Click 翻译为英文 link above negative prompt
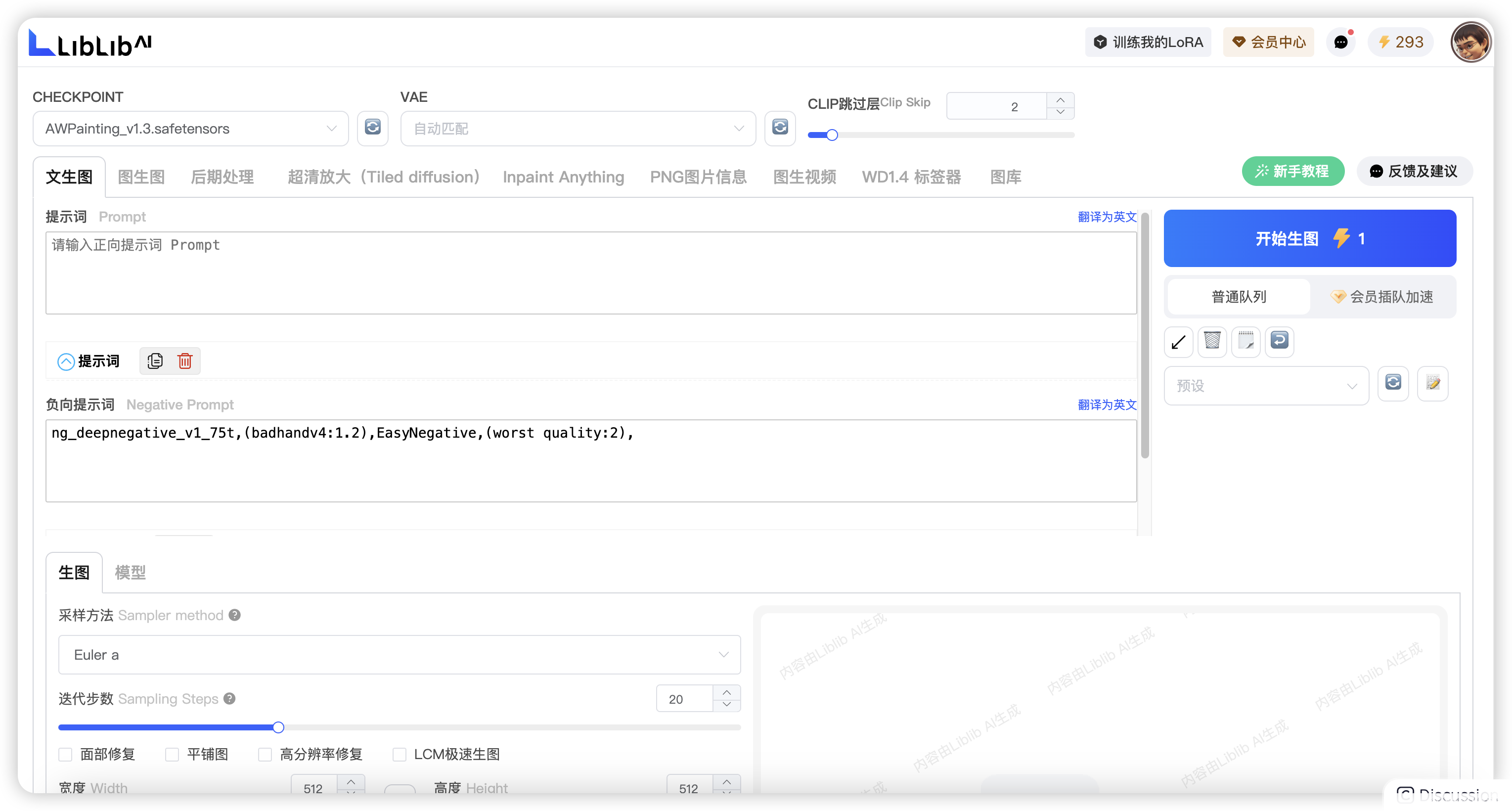 [x=1107, y=405]
